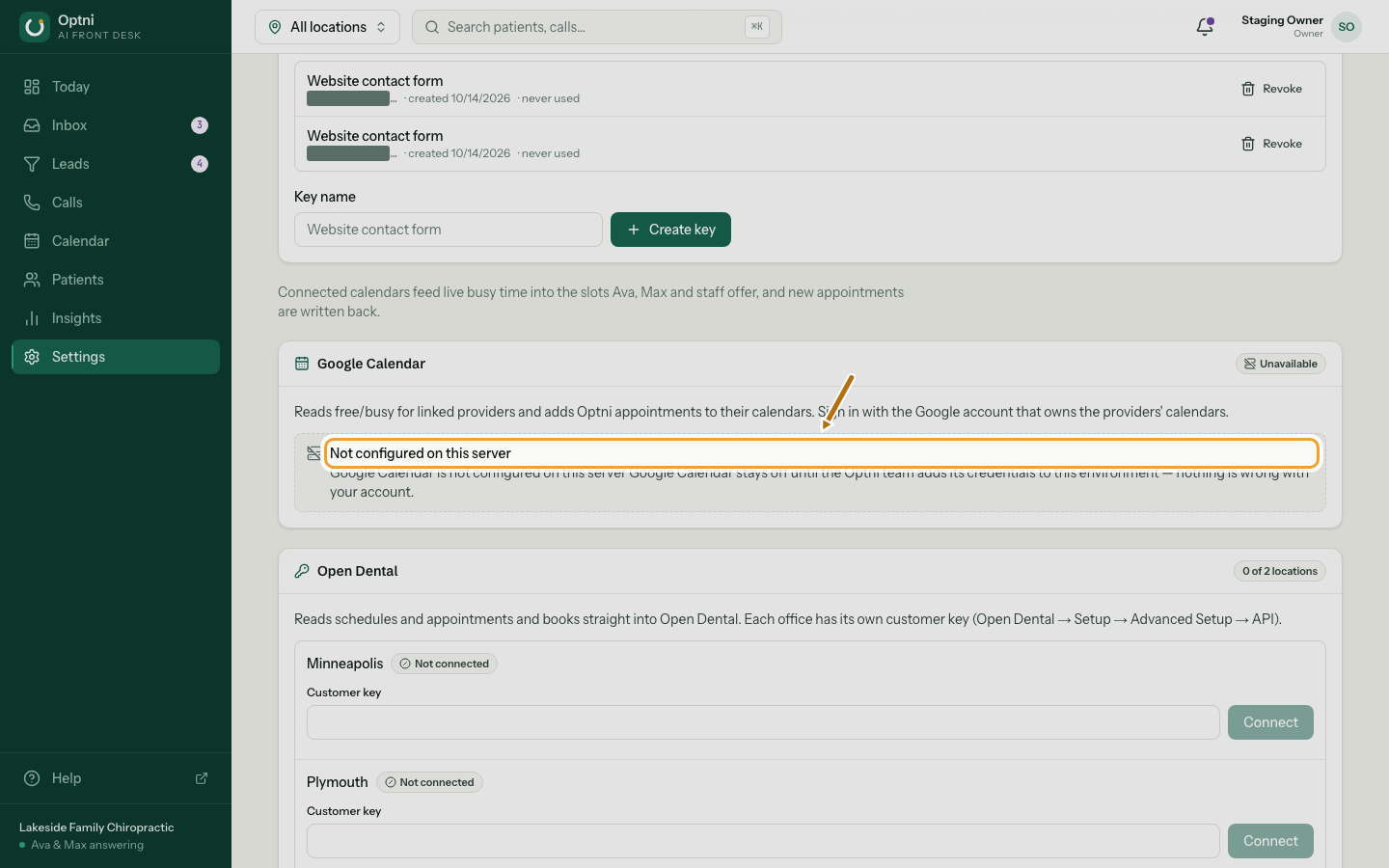Image resolution: width=1389 pixels, height=868 pixels.
Task: View the Insights page
Action: point(116,318)
